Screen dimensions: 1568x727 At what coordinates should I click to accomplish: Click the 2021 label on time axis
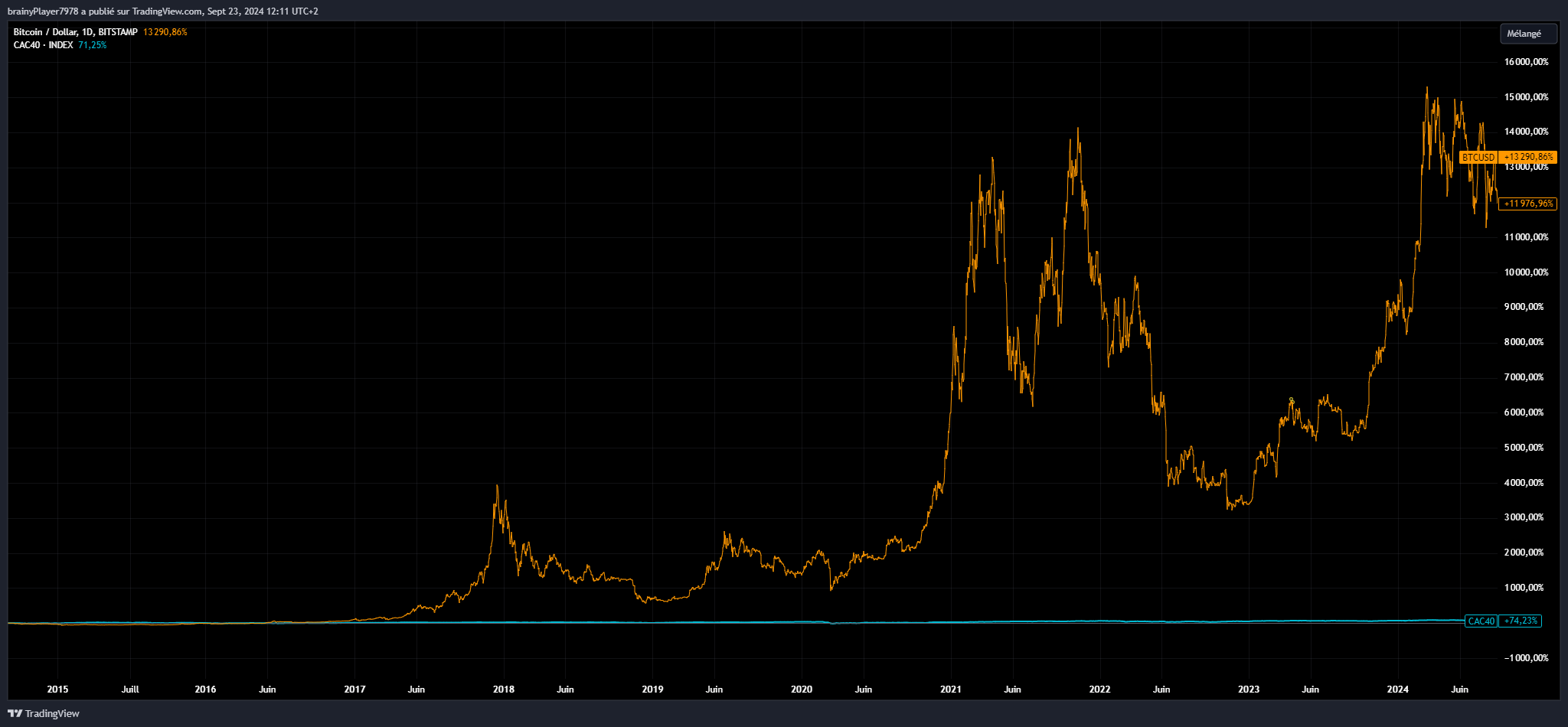coord(950,689)
